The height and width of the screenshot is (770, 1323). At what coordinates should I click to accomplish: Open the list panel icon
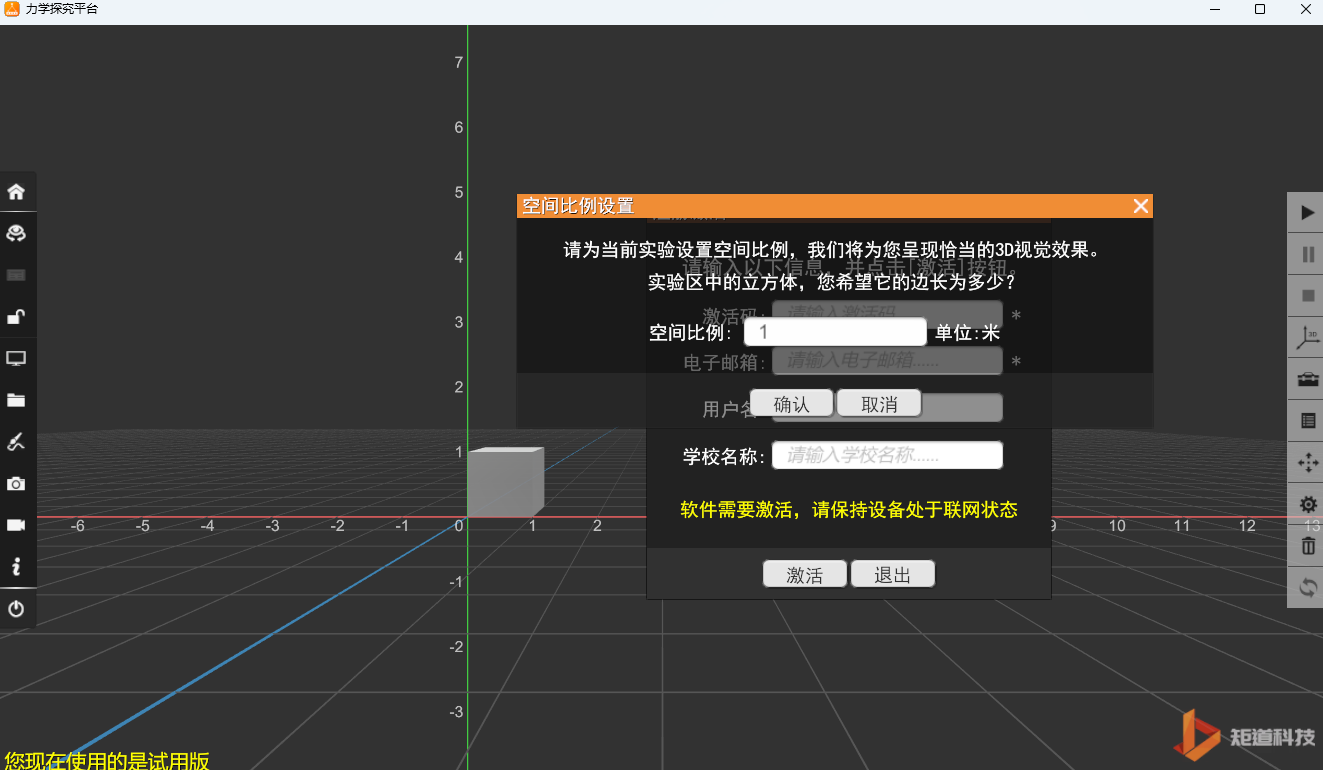coord(1308,421)
